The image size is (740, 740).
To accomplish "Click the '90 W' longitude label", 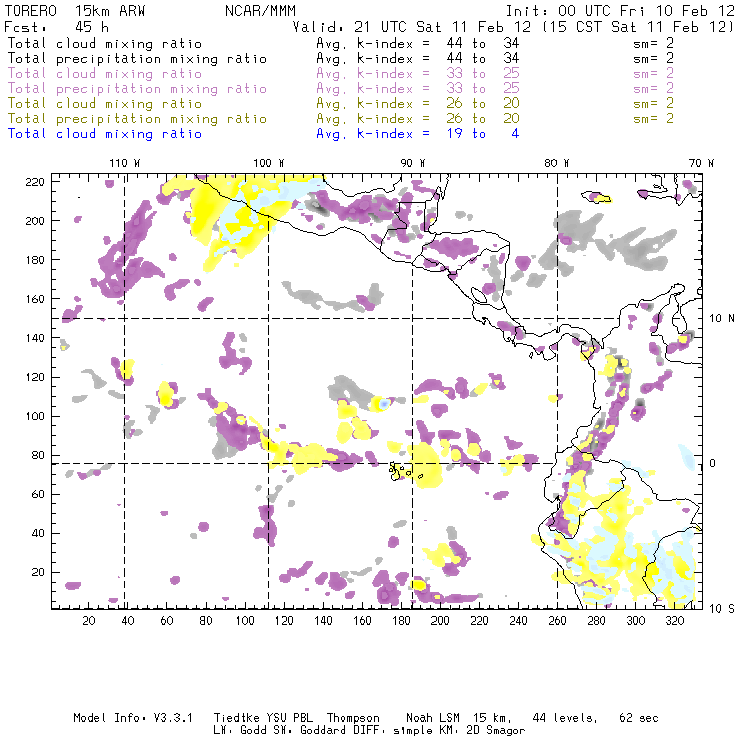I will (x=412, y=163).
